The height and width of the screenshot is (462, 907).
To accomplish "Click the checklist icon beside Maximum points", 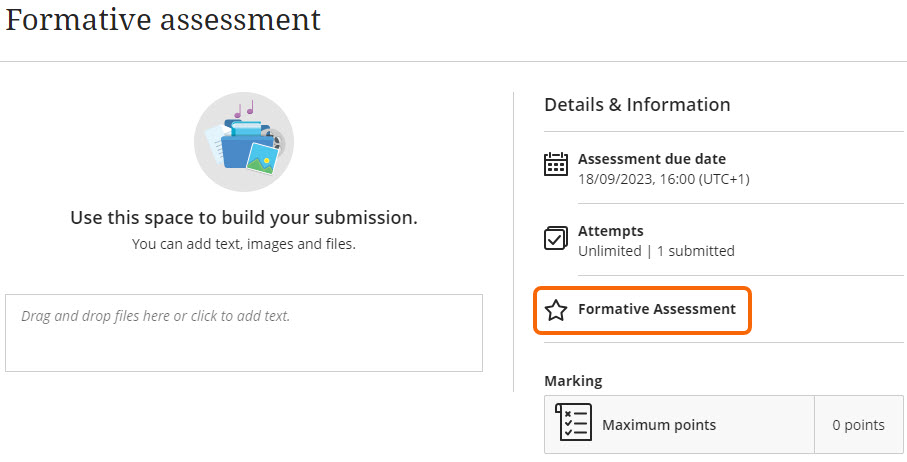I will tap(574, 424).
